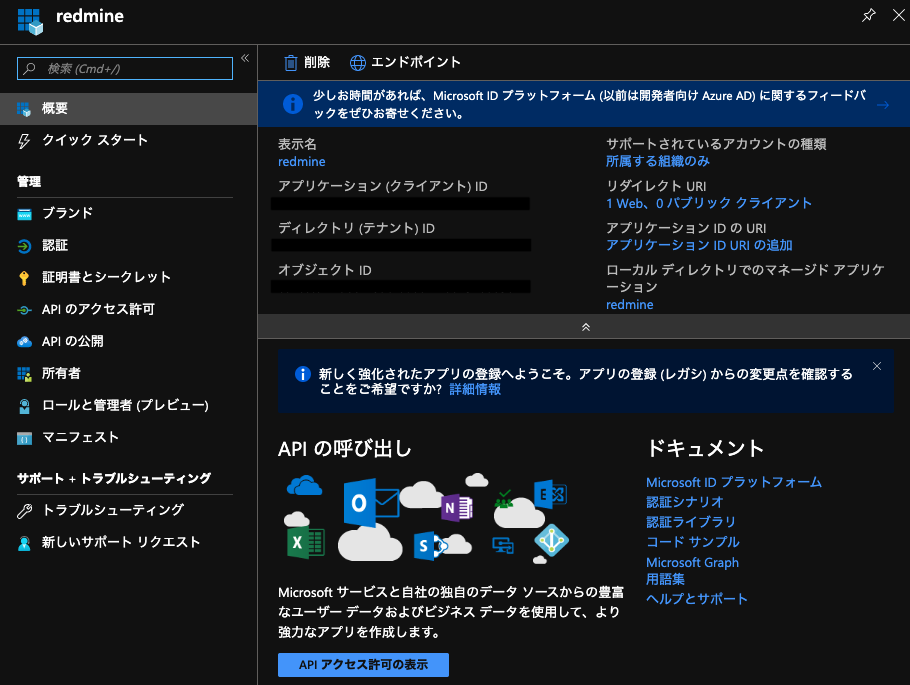This screenshot has width=910, height=685.
Task: Click the クイック スタート lightning icon
Action: [x=24, y=141]
